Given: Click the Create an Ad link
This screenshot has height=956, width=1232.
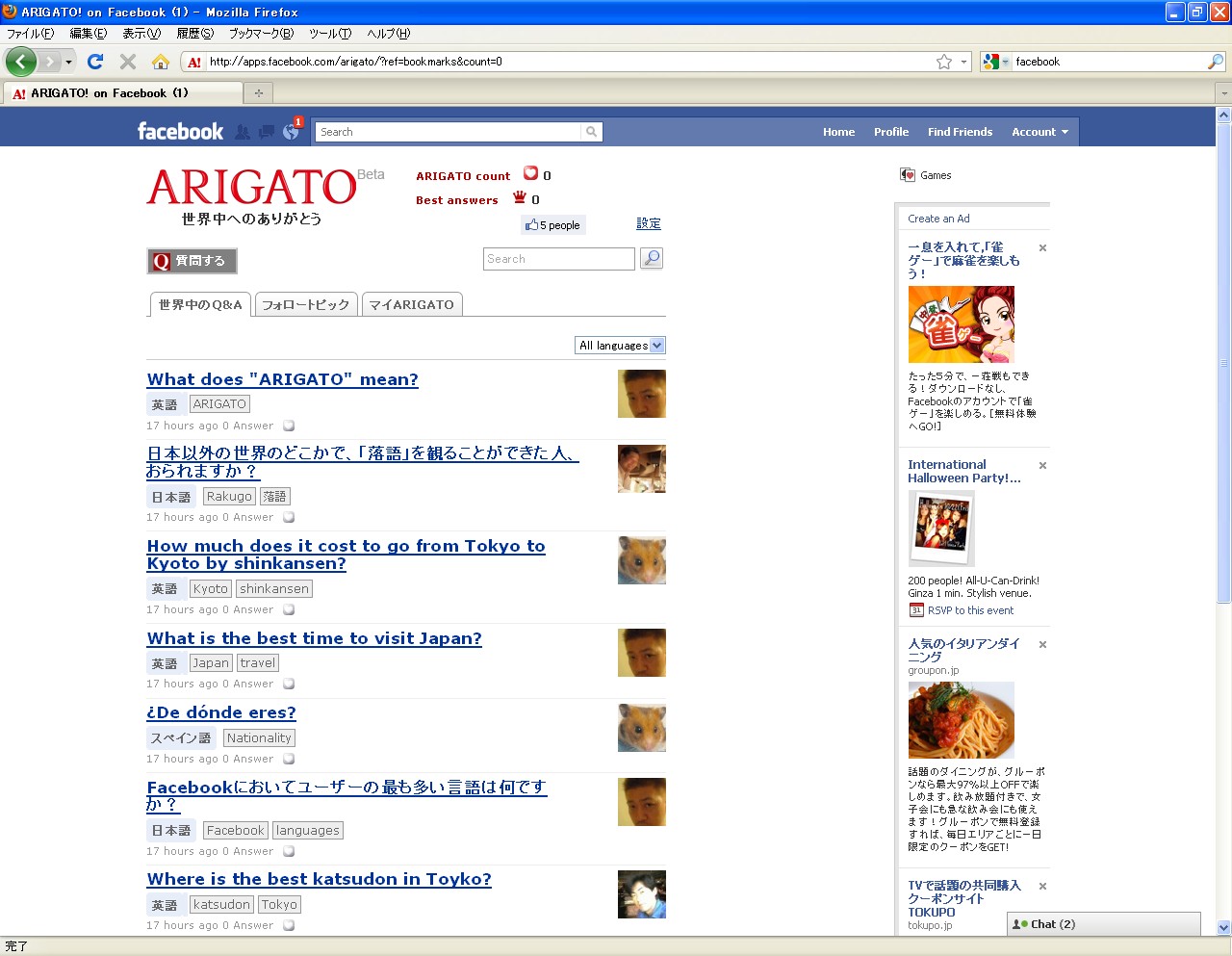Looking at the screenshot, I should [x=938, y=219].
